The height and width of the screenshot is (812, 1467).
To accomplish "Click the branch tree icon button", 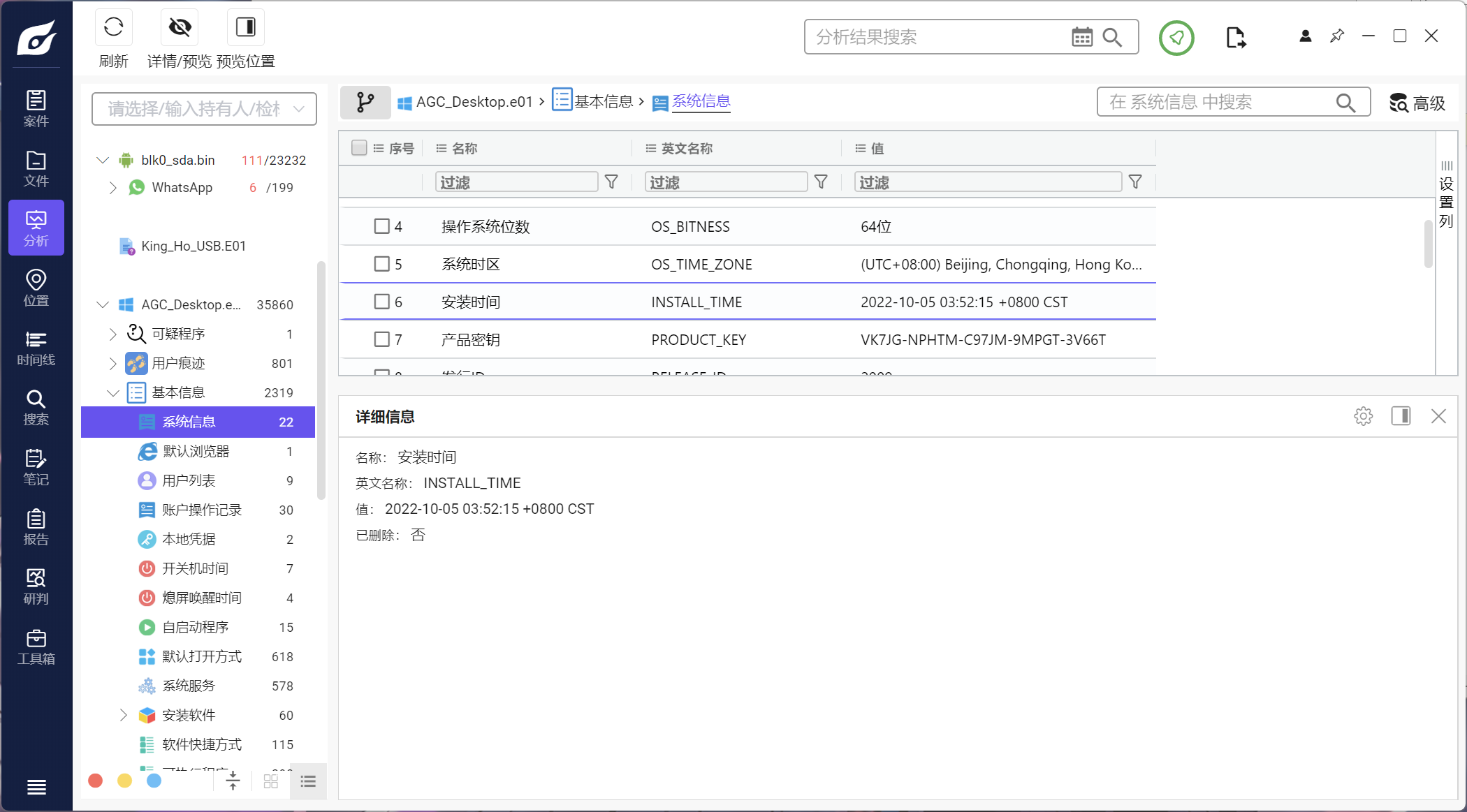I will [365, 103].
